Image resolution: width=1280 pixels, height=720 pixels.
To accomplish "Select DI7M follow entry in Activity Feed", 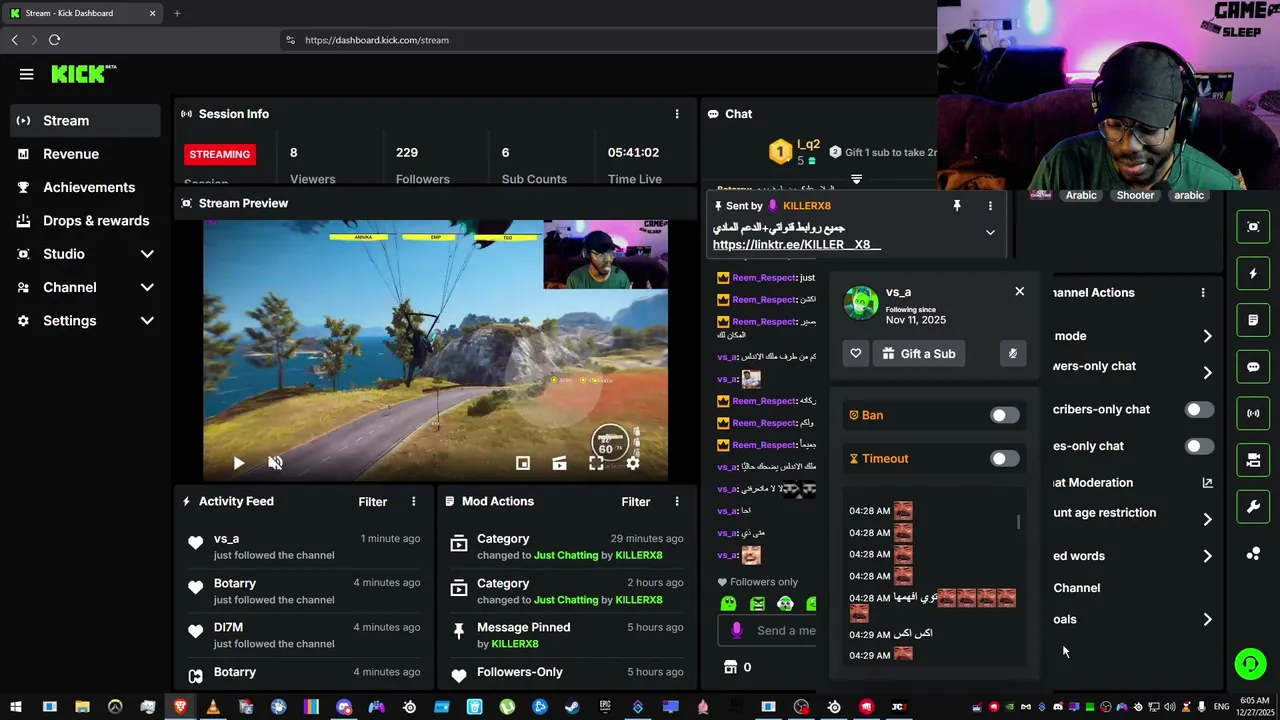I will [305, 635].
